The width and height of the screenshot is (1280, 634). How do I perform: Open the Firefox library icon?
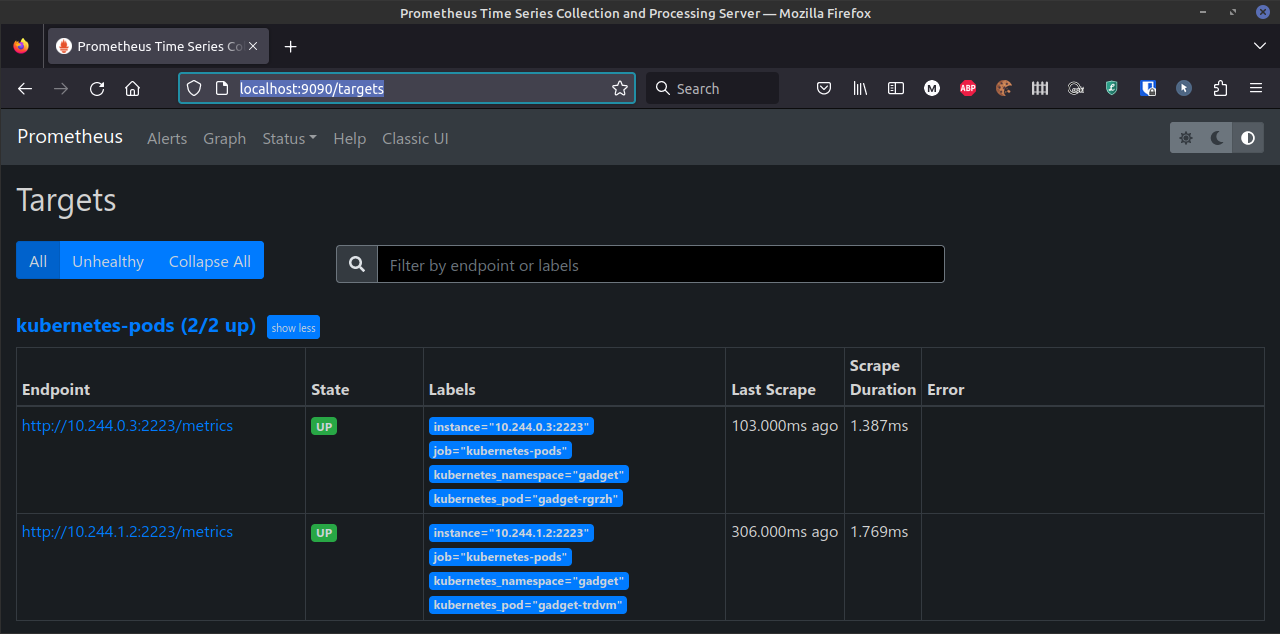tap(860, 88)
